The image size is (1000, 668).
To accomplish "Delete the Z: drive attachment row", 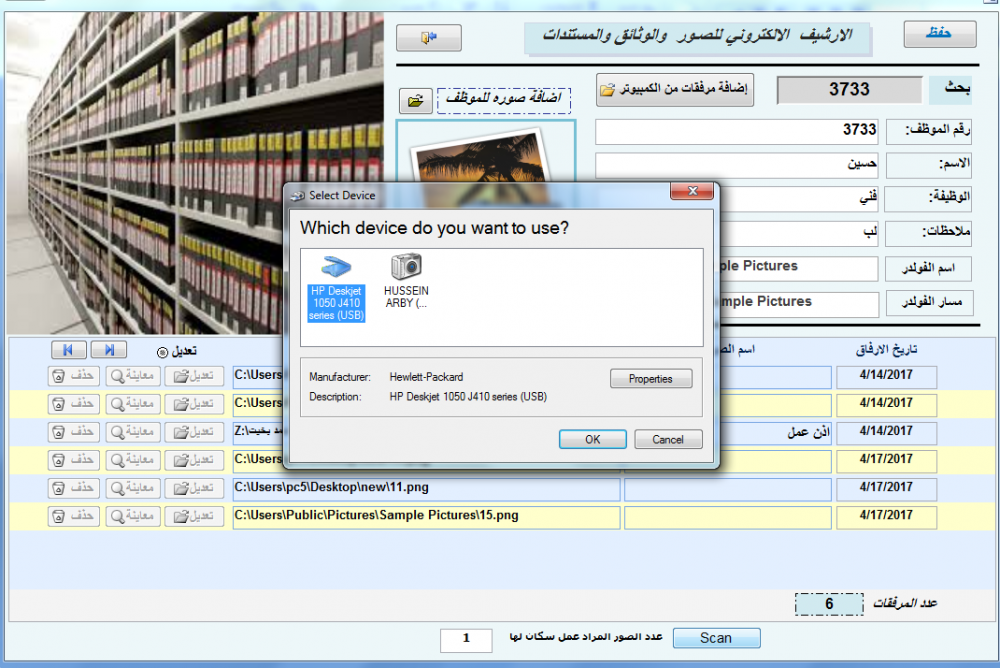I will (73, 432).
